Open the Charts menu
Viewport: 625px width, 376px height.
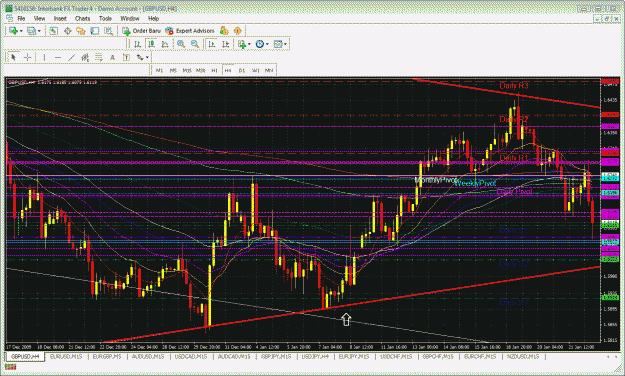[x=83, y=18]
